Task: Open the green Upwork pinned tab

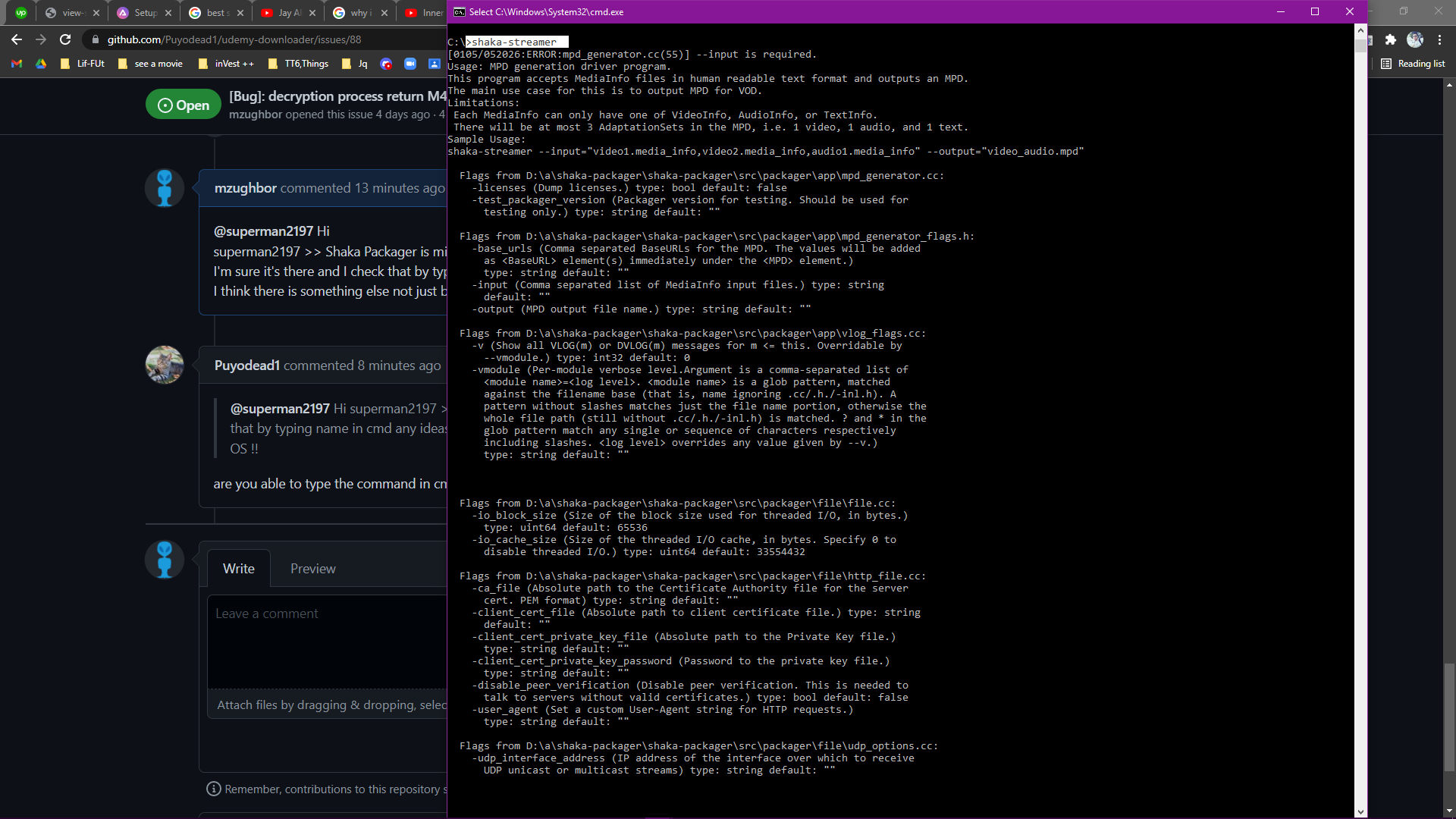Action: [x=22, y=12]
